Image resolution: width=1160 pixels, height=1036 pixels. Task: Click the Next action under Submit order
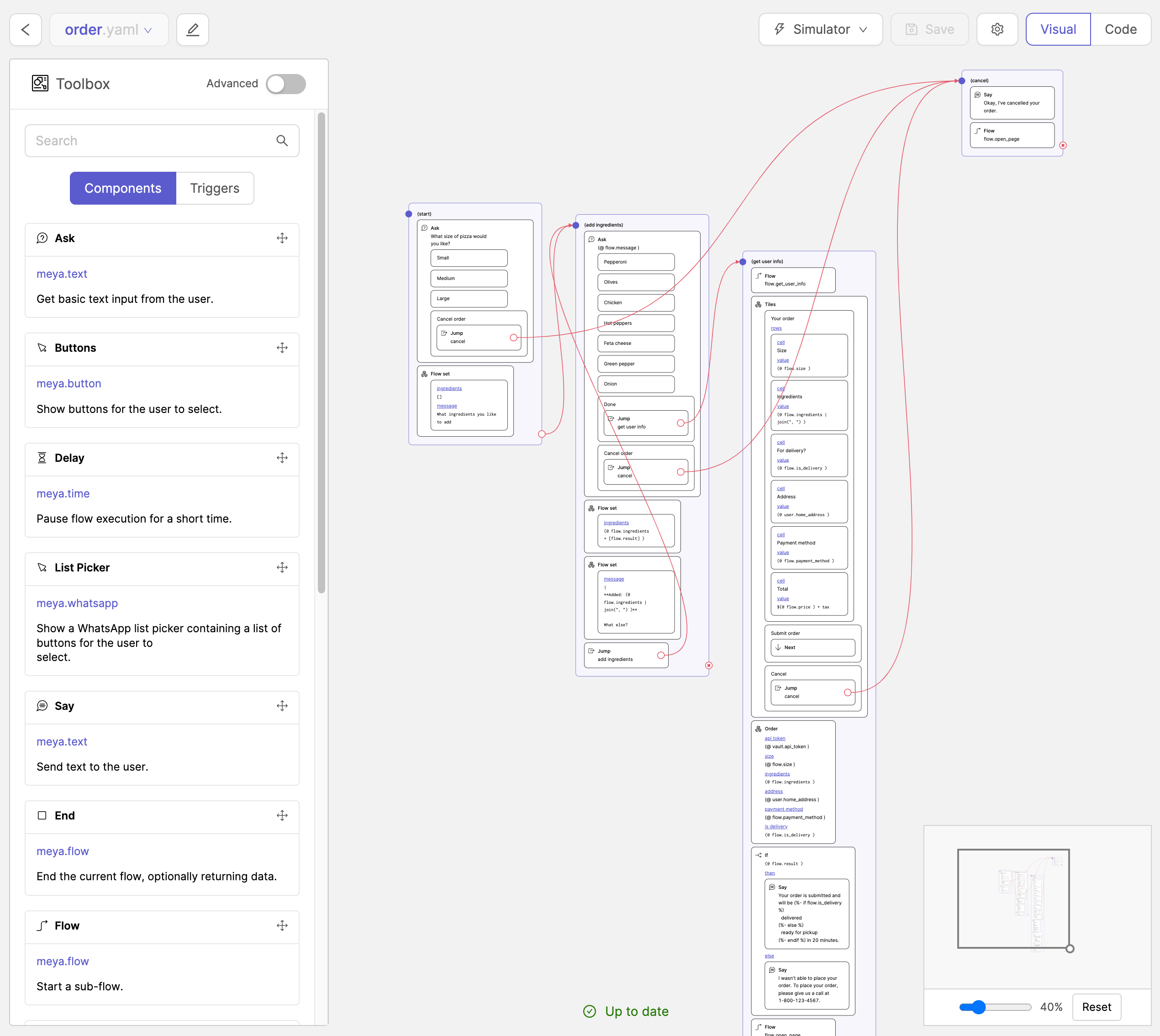(813, 648)
